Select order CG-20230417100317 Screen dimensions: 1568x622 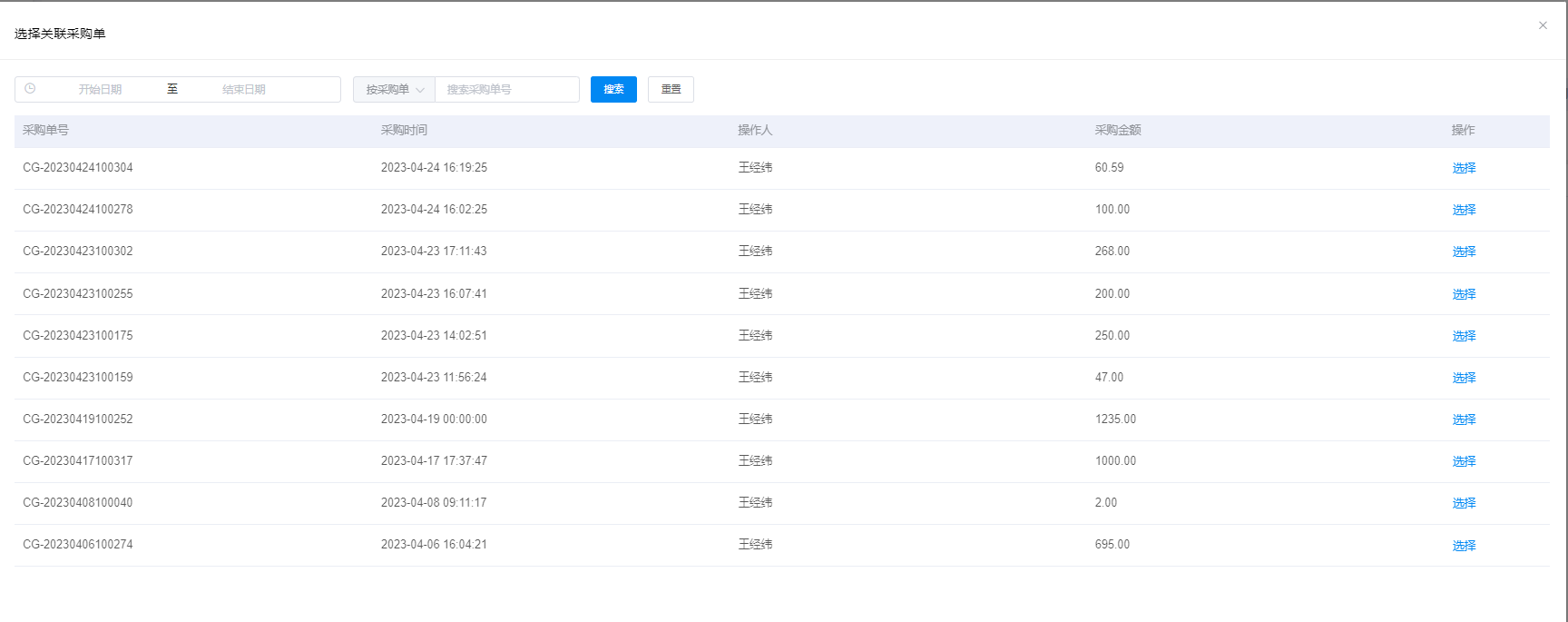click(1464, 461)
